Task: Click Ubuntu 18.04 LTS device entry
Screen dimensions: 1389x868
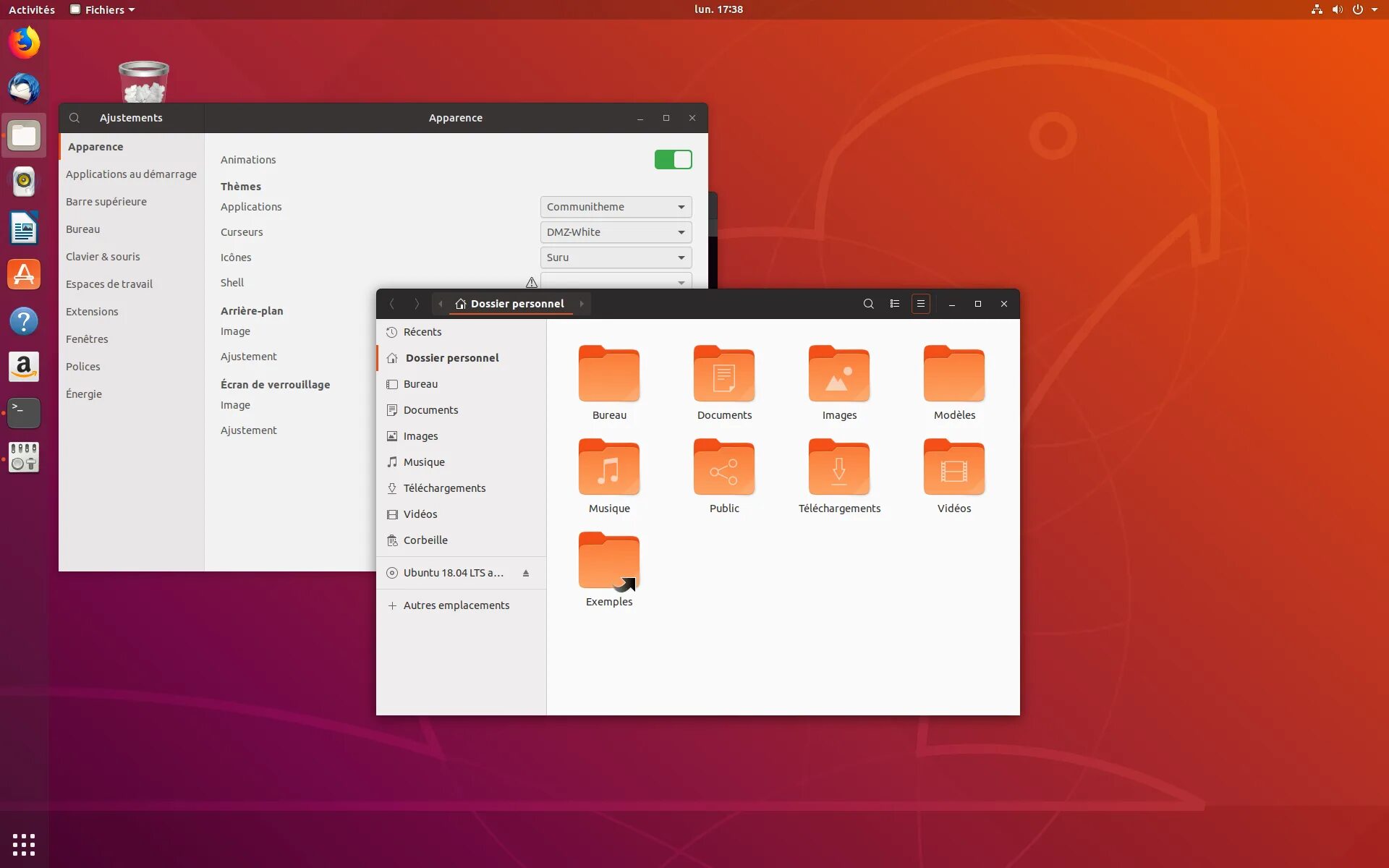Action: (x=452, y=572)
